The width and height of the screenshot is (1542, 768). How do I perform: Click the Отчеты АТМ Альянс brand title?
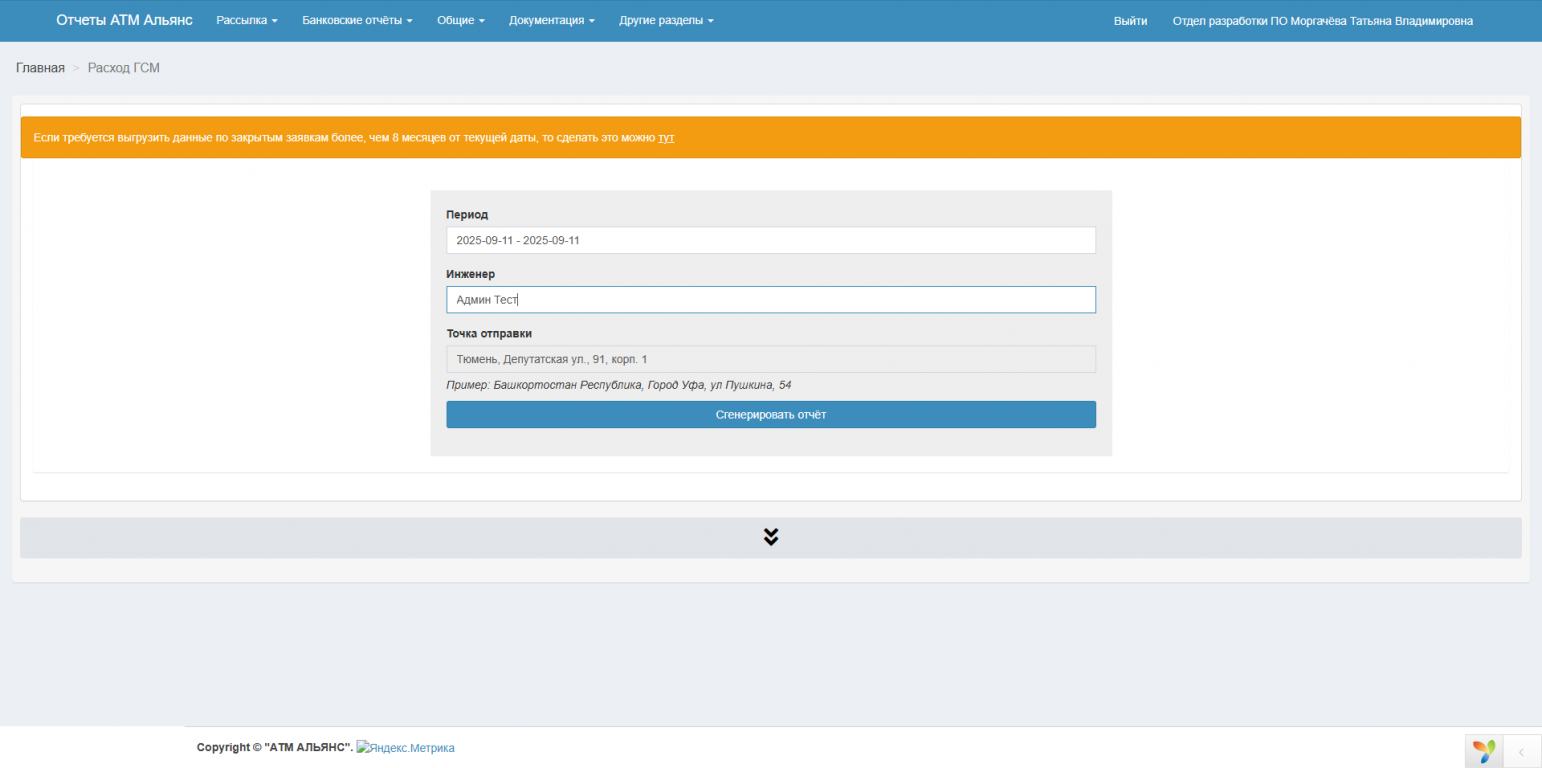(124, 21)
